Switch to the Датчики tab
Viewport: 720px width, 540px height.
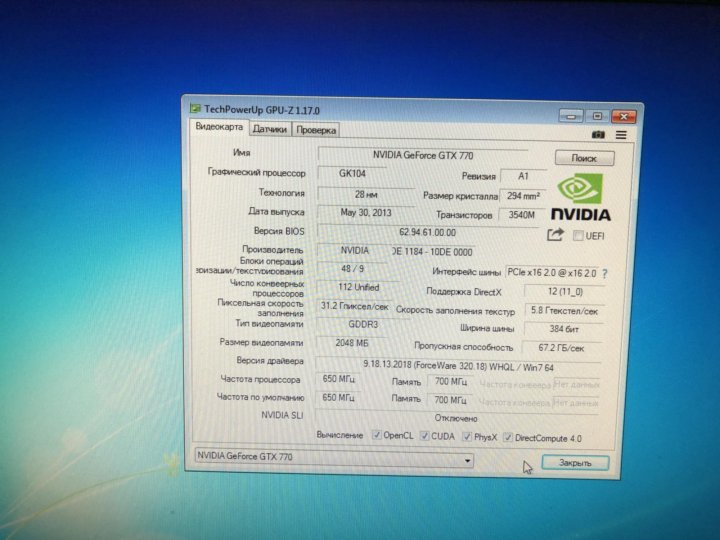tap(270, 129)
